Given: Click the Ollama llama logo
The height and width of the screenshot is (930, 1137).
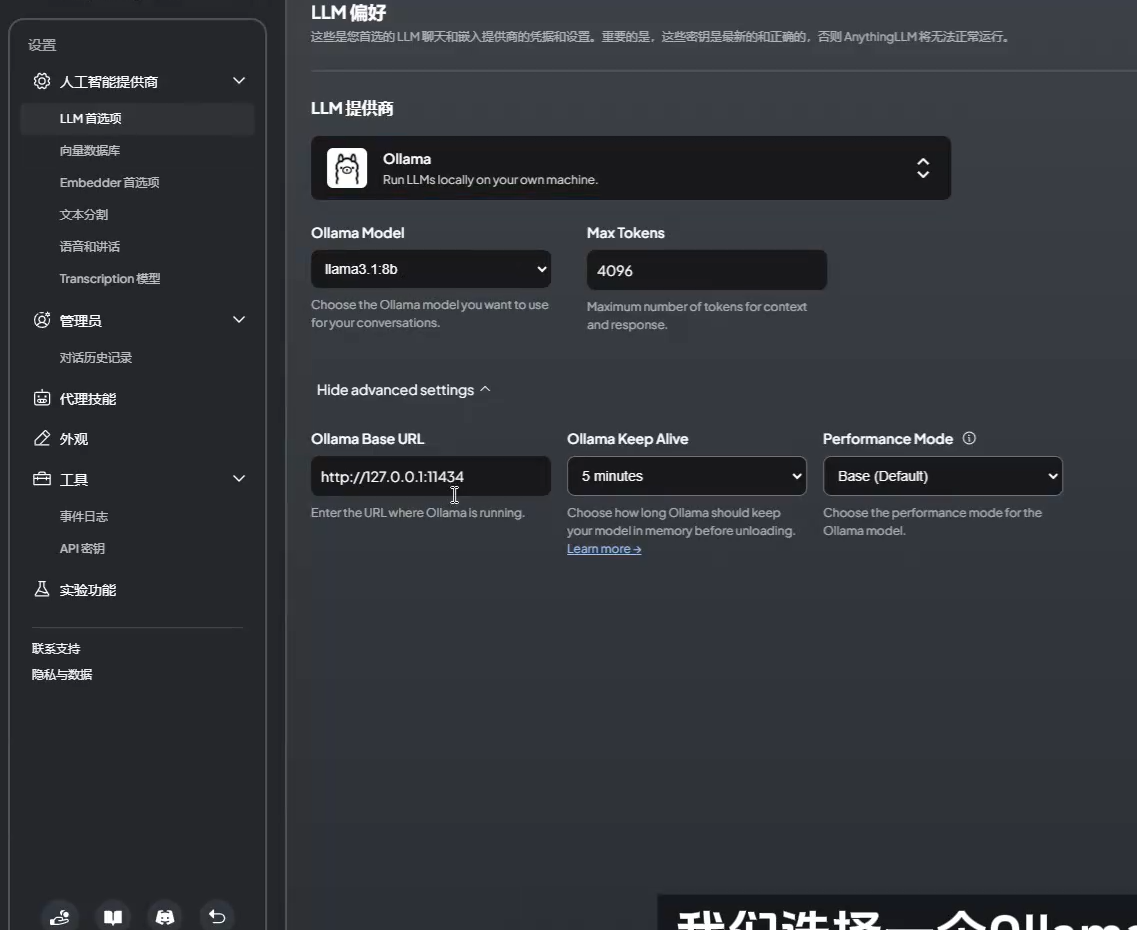Looking at the screenshot, I should point(347,168).
